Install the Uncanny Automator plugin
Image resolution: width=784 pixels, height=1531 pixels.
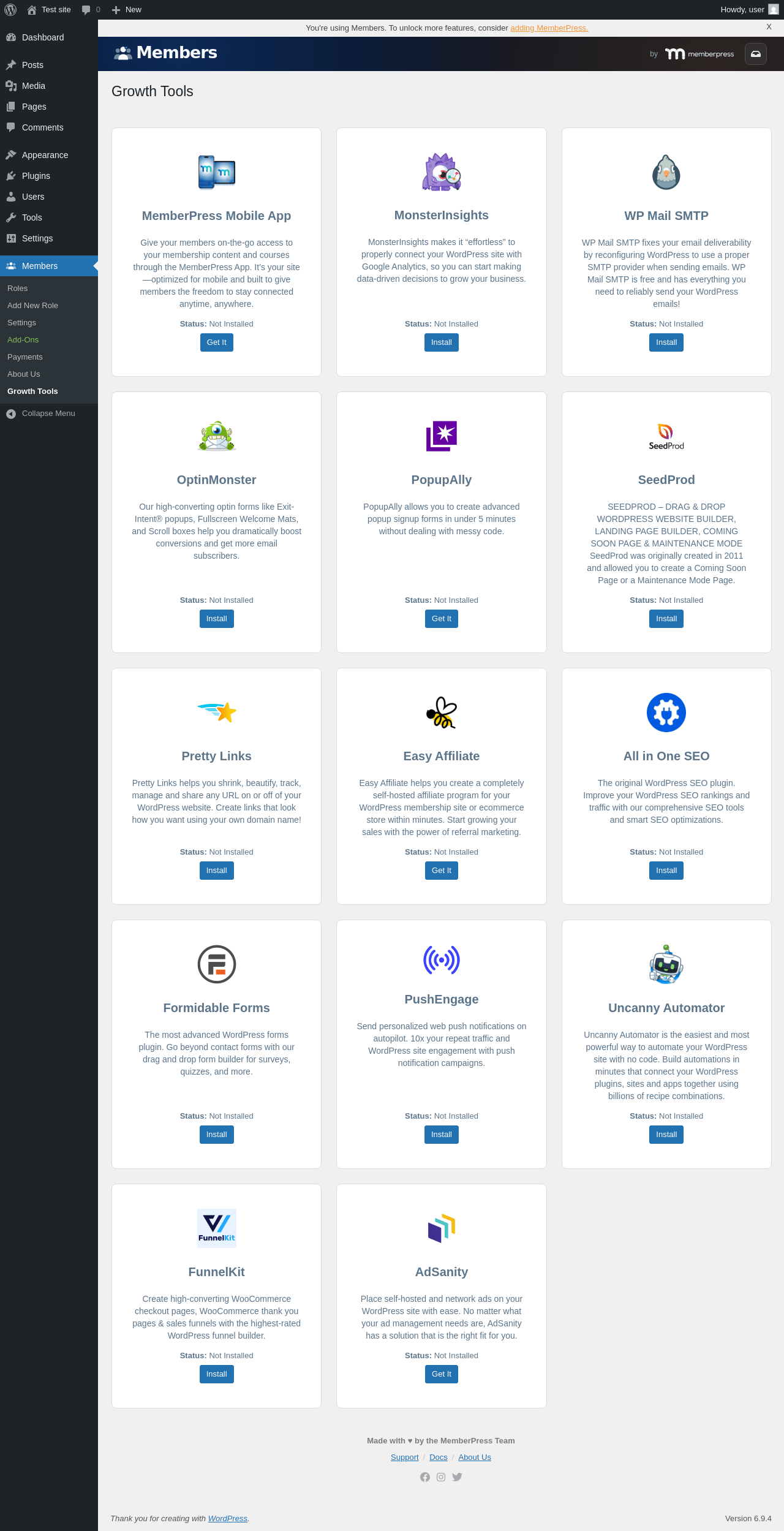(x=666, y=1135)
